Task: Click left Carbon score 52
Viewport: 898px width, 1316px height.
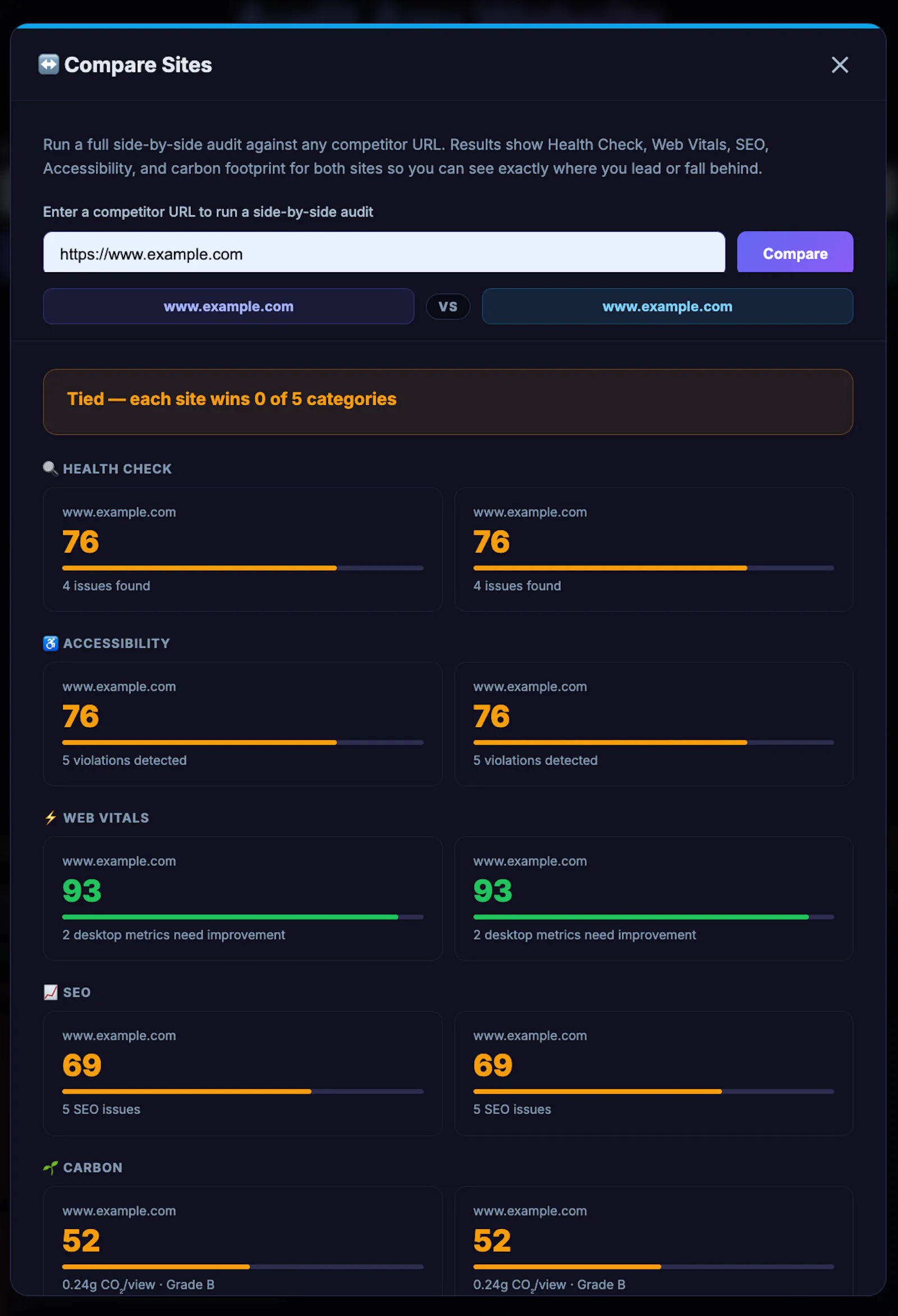Action: 81,1240
